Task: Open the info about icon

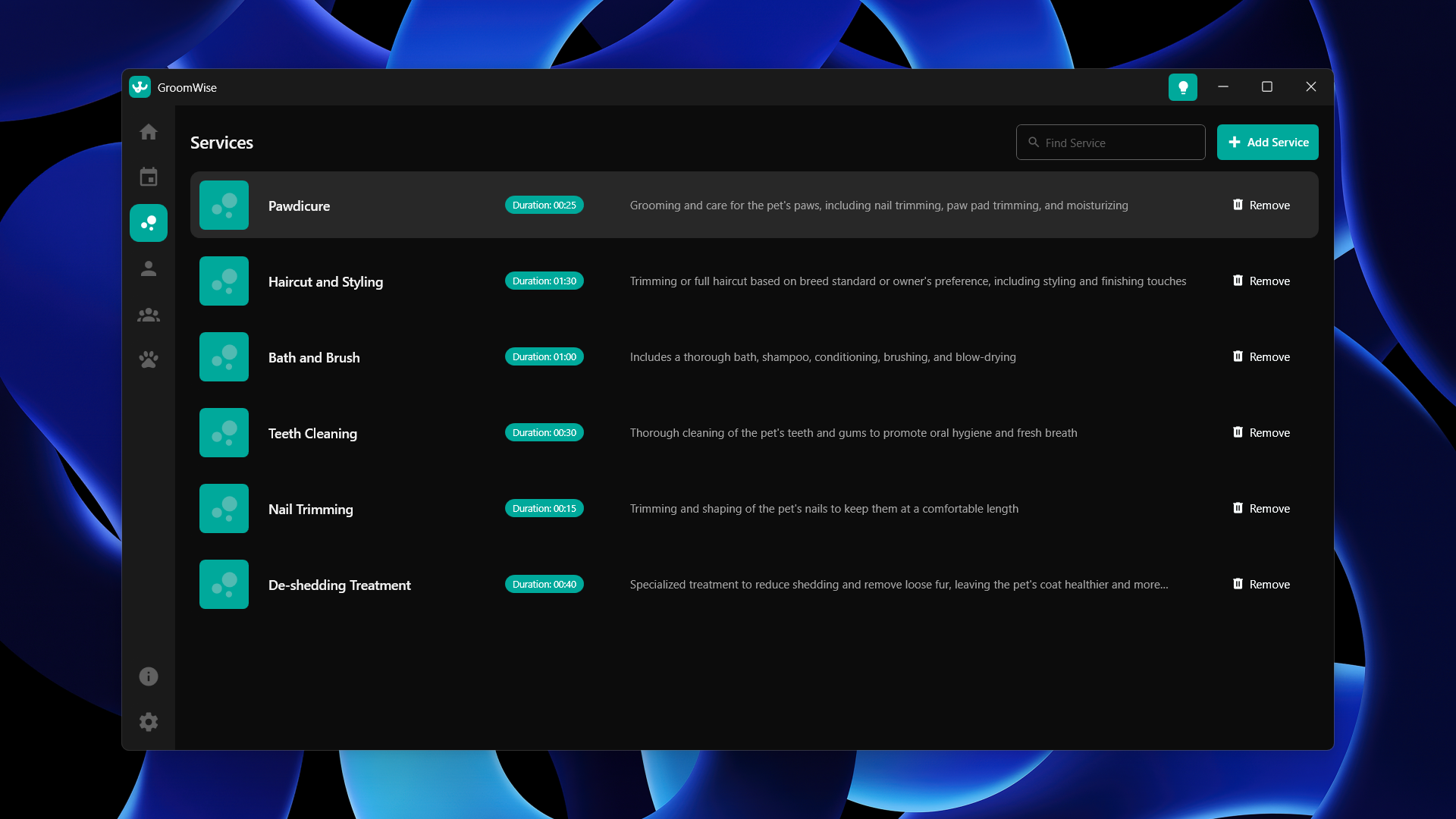Action: pyautogui.click(x=149, y=676)
